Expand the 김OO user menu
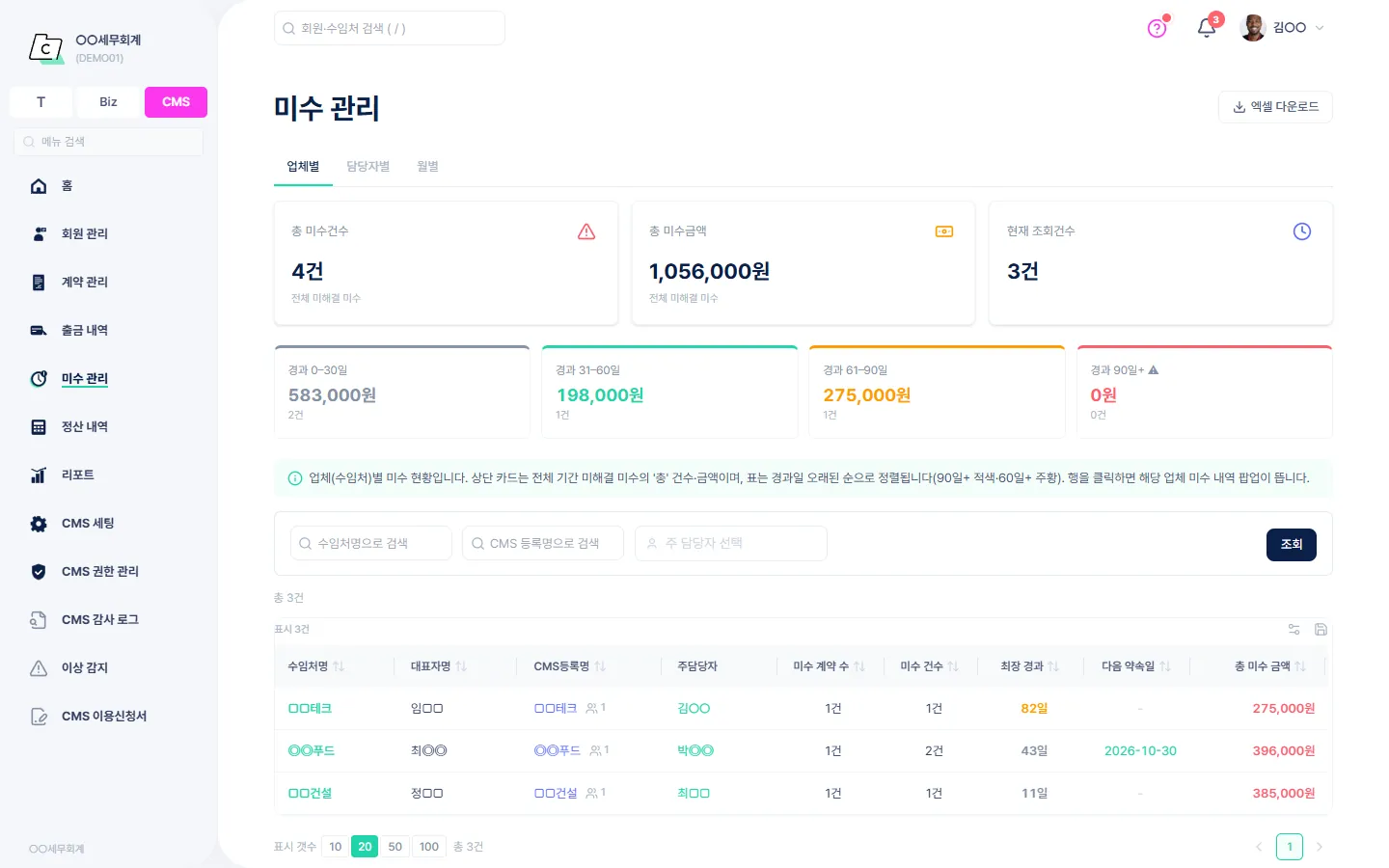Screen dimensions: 1389x868 pos(1283,28)
